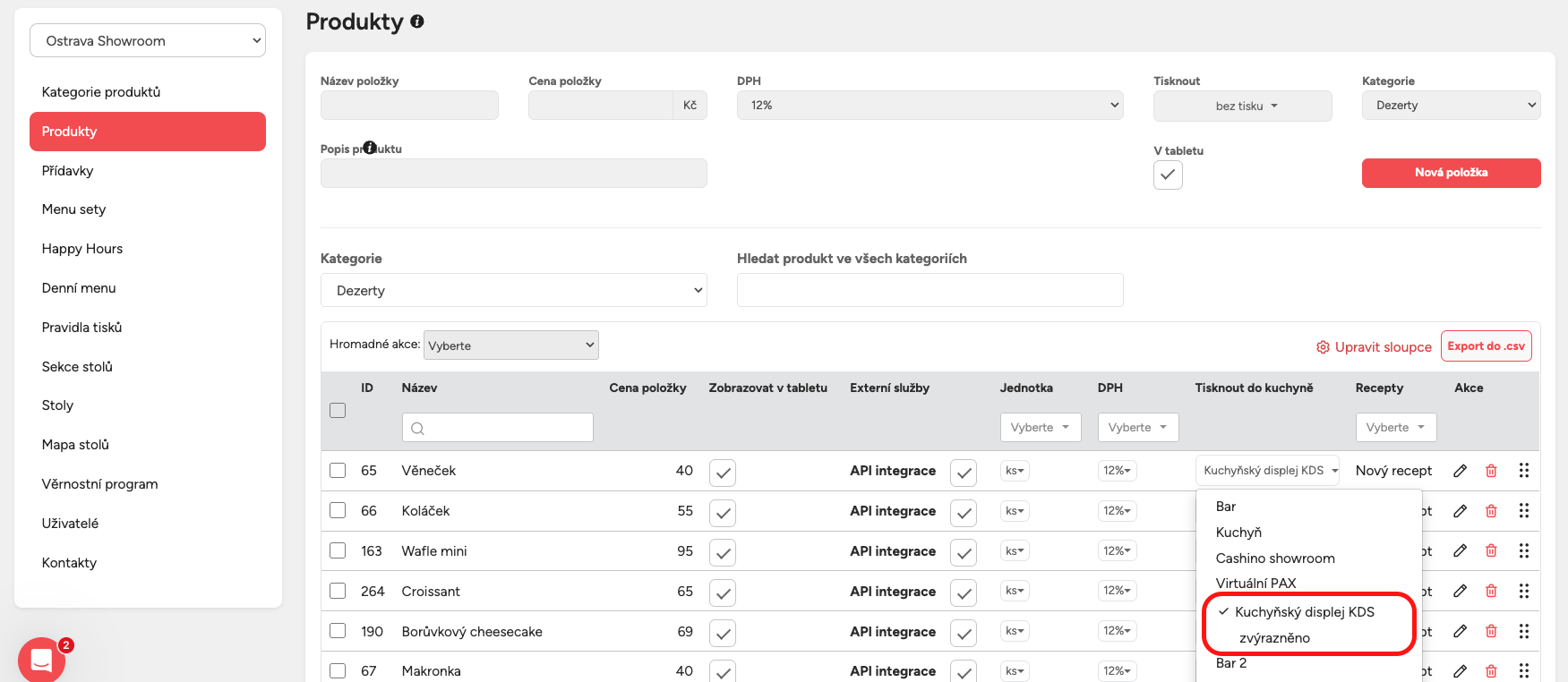The image size is (1568, 682).
Task: Click the edit pencil icon for Věneček
Action: point(1460,471)
